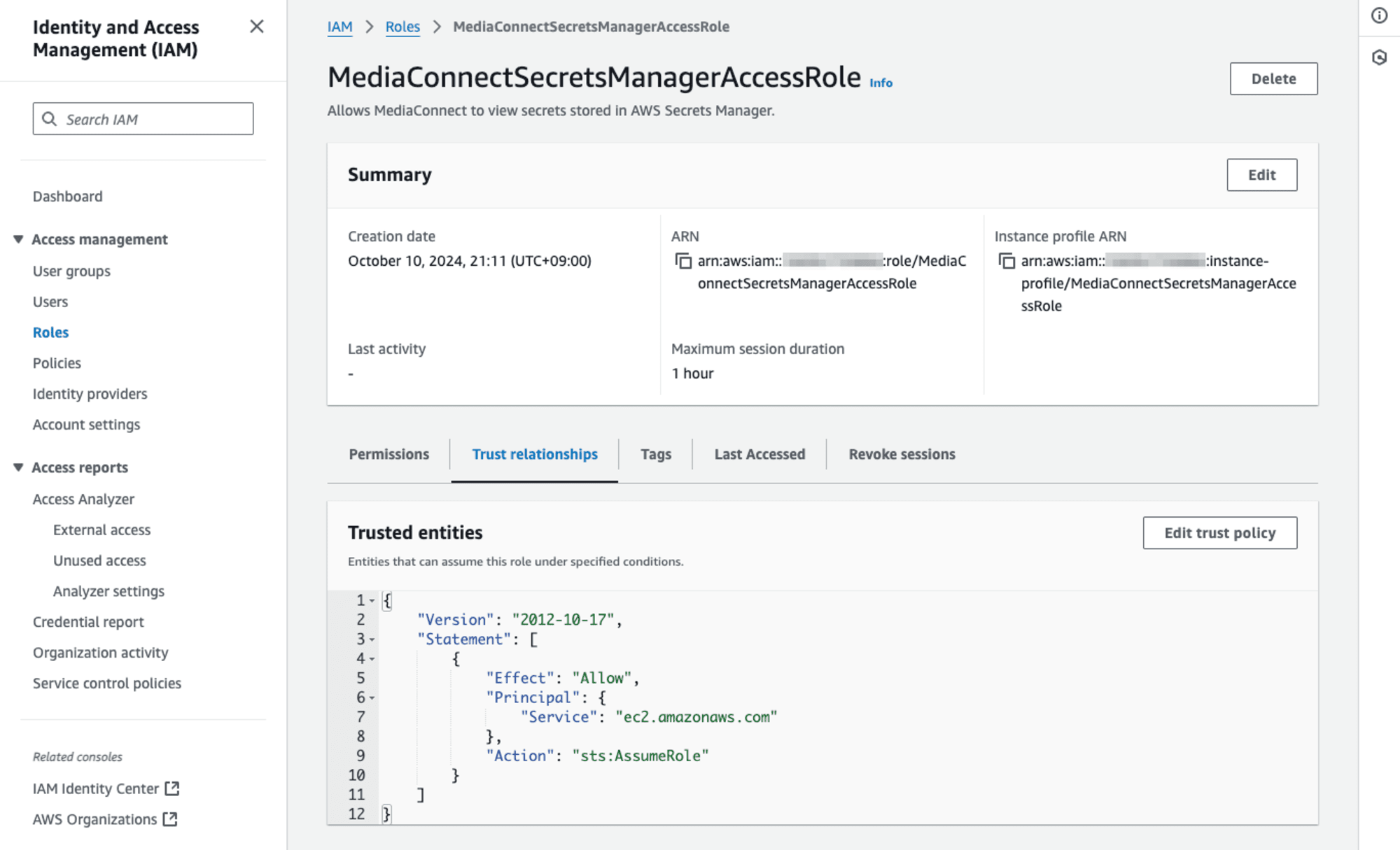The width and height of the screenshot is (1400, 850).
Task: Click the "1 hour" session duration value
Action: [x=692, y=374]
